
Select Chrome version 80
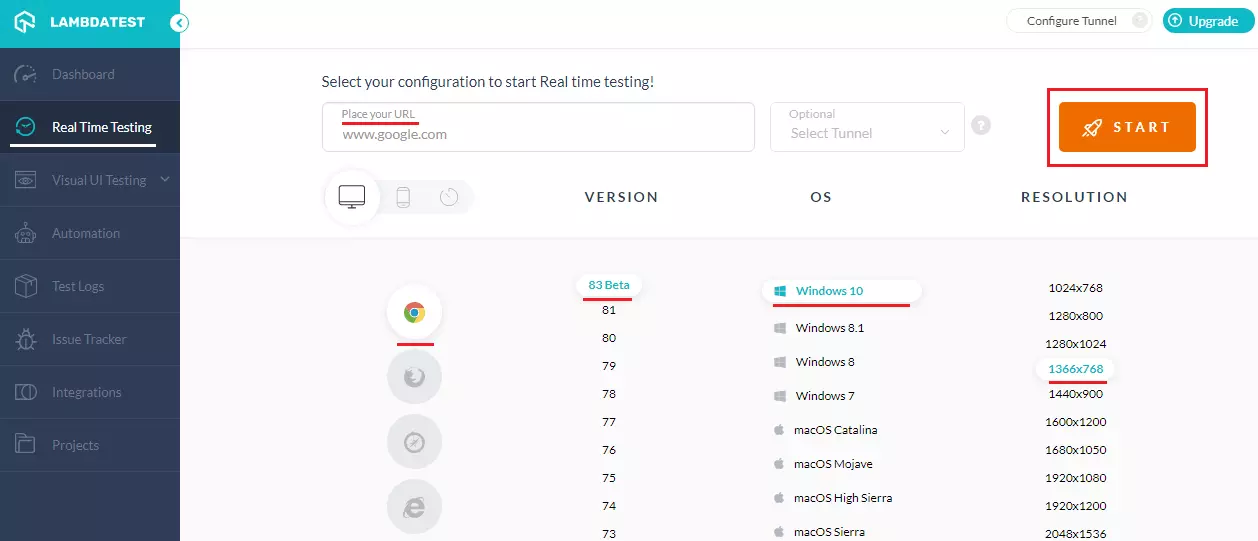click(609, 338)
